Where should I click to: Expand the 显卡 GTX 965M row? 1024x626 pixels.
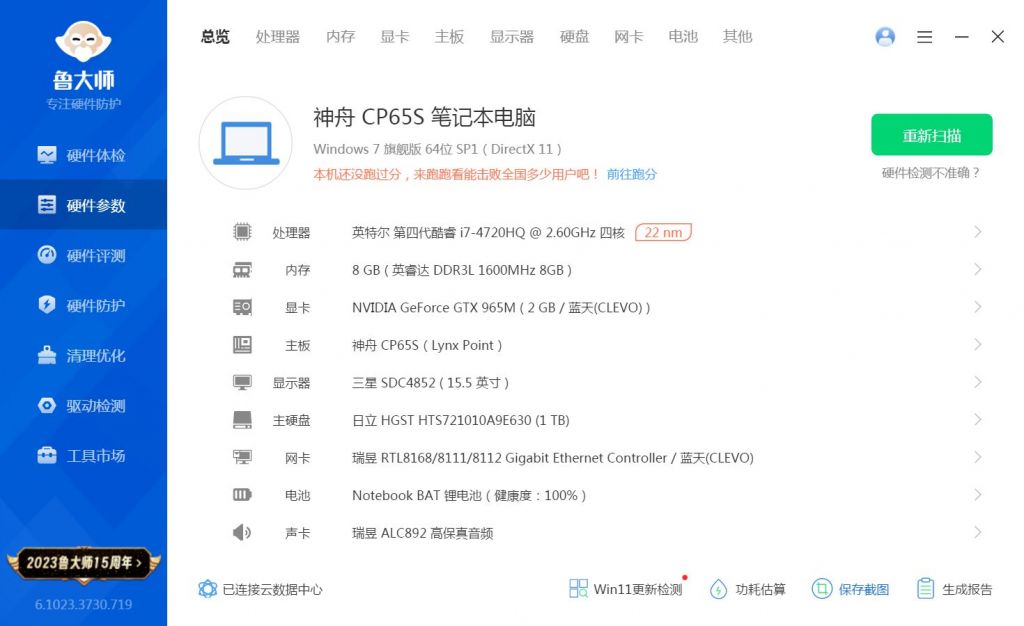(978, 307)
